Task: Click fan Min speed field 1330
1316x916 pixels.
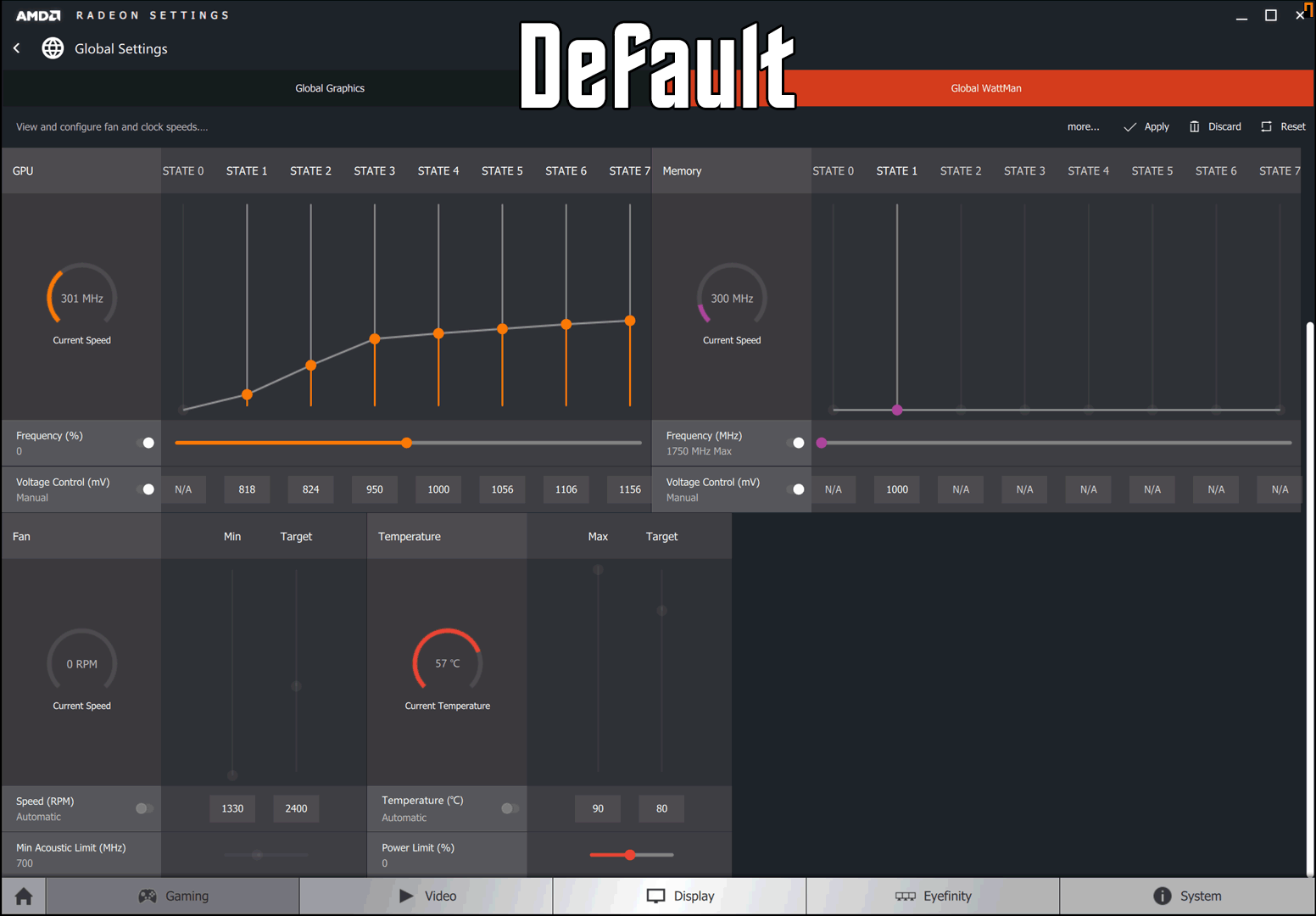Action: click(x=232, y=808)
